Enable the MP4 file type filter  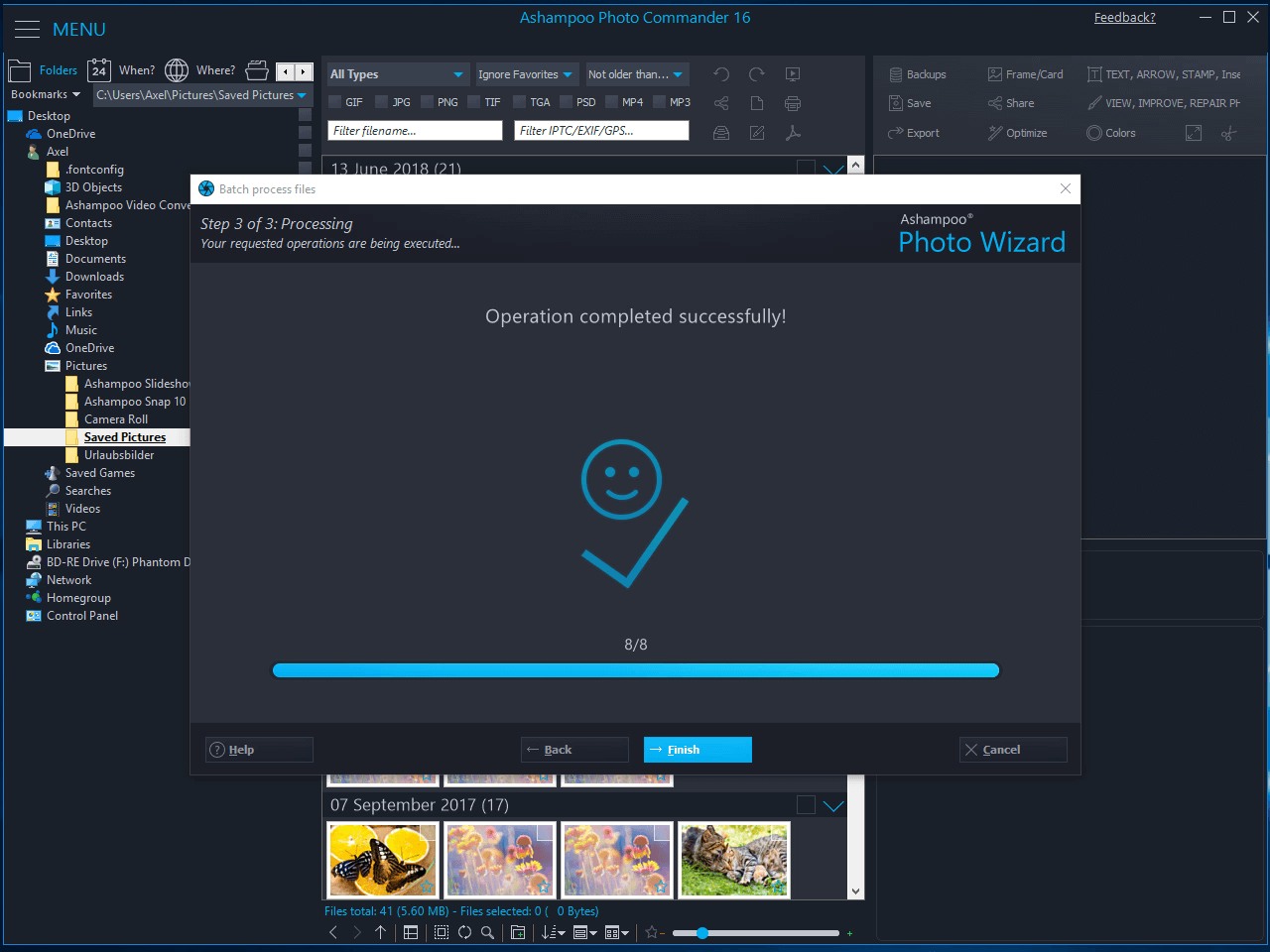pos(612,102)
